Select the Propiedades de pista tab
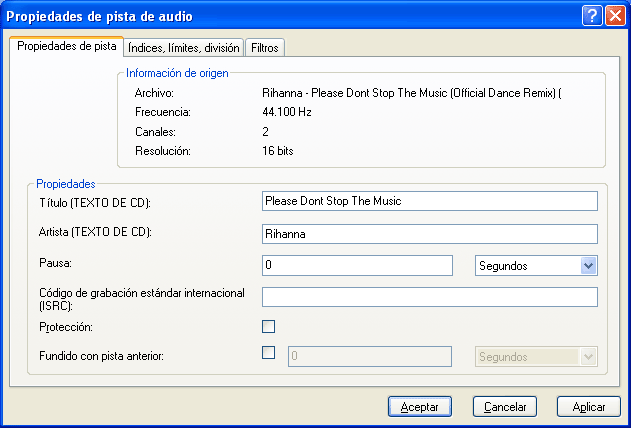This screenshot has width=631, height=428. 67,46
